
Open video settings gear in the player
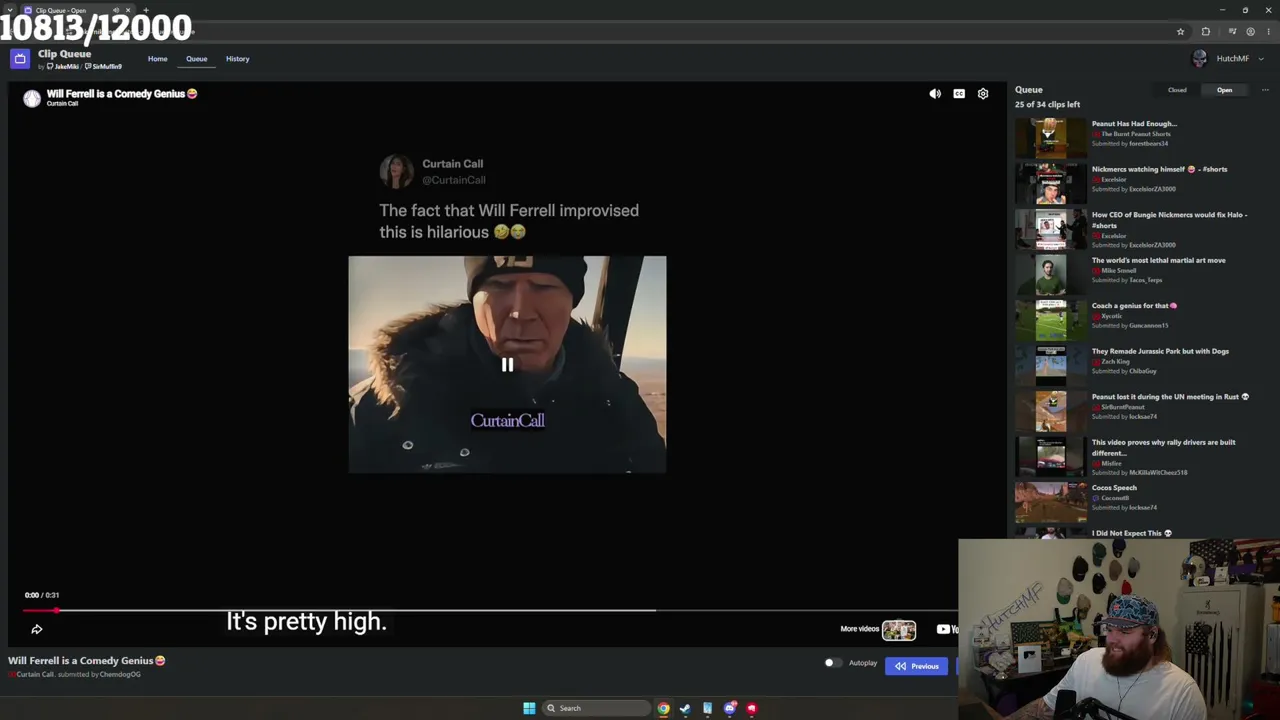(983, 94)
